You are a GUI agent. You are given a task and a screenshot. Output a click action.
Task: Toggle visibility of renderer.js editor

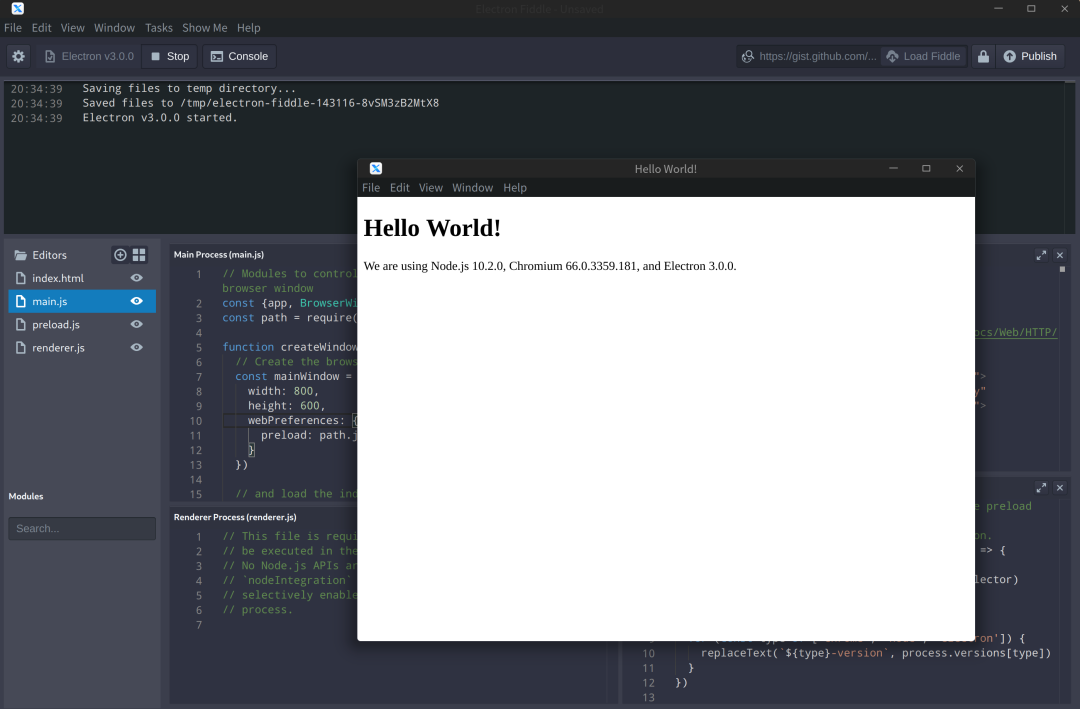pos(137,347)
